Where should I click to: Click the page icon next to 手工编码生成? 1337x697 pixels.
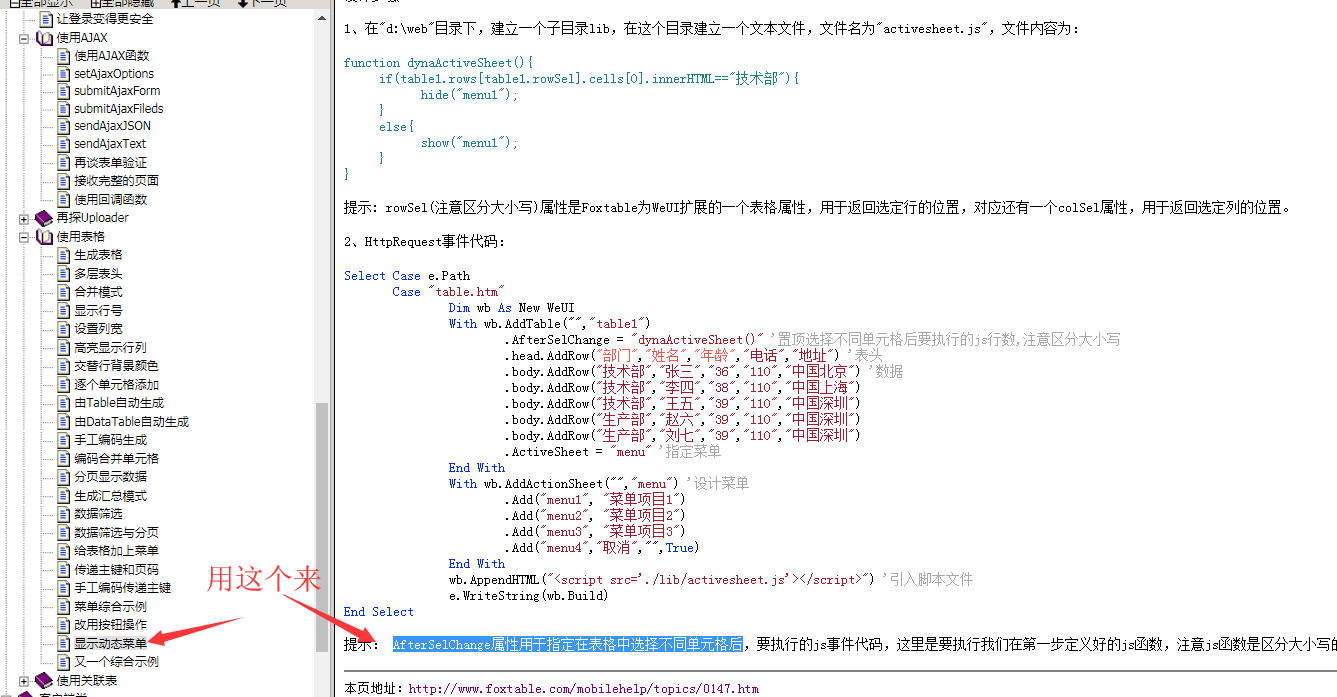(64, 440)
